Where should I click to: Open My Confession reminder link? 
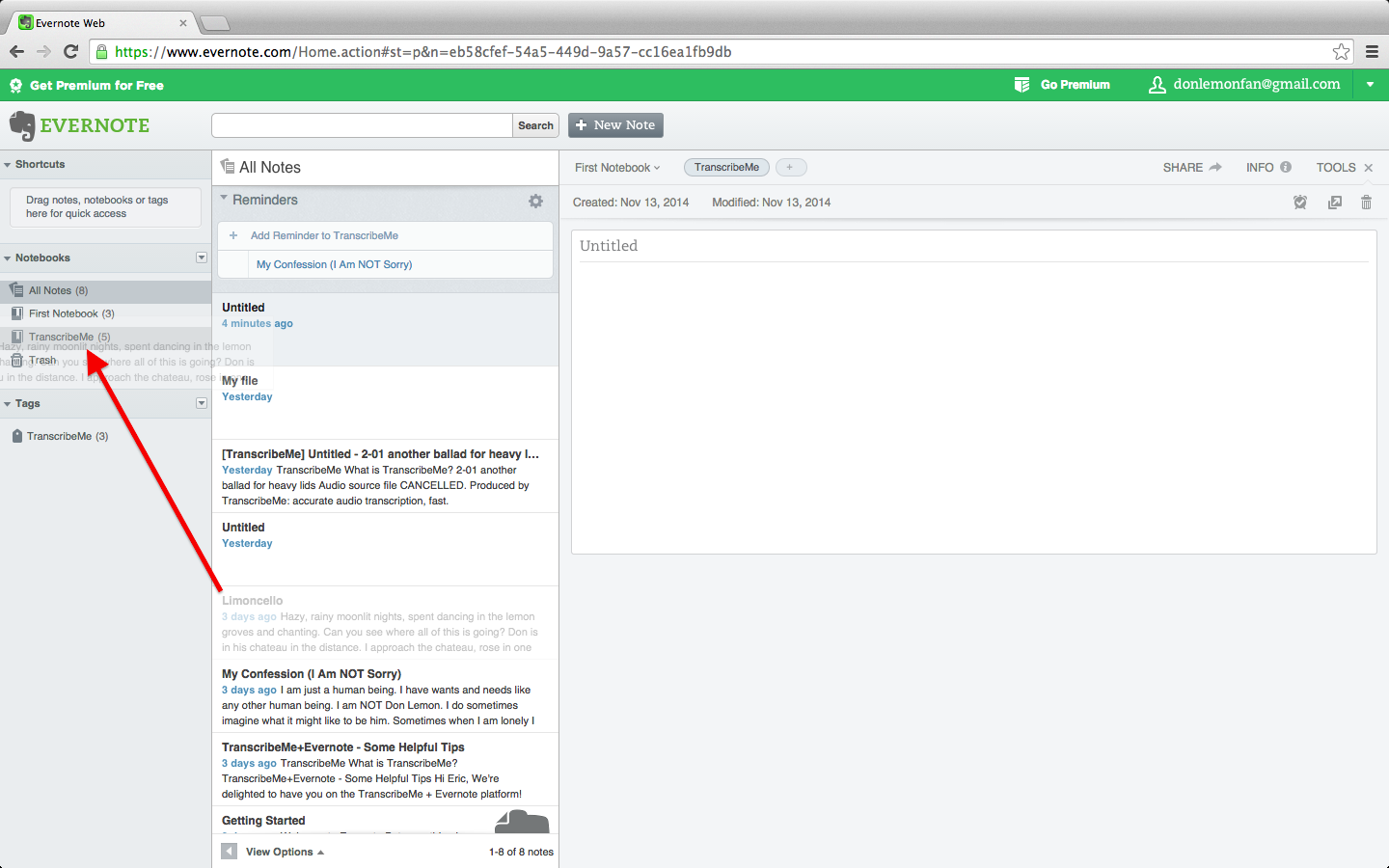click(x=334, y=264)
